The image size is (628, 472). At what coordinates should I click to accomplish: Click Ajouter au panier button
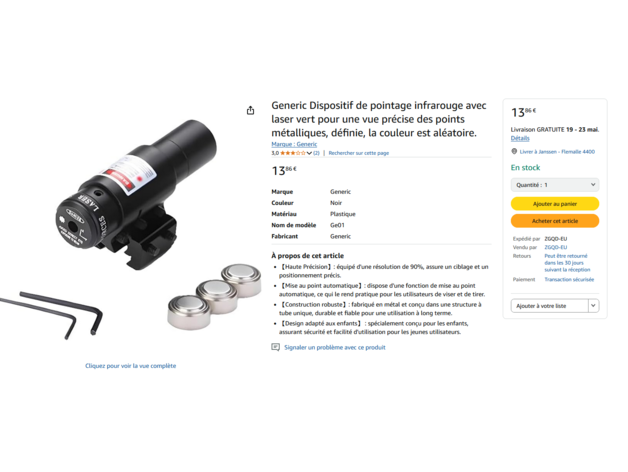(x=555, y=204)
